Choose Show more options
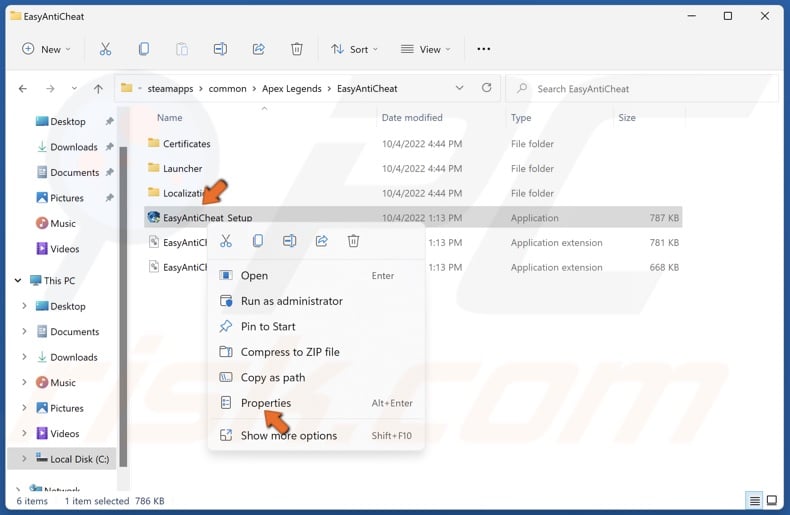The height and width of the screenshot is (515, 790). tap(316, 435)
